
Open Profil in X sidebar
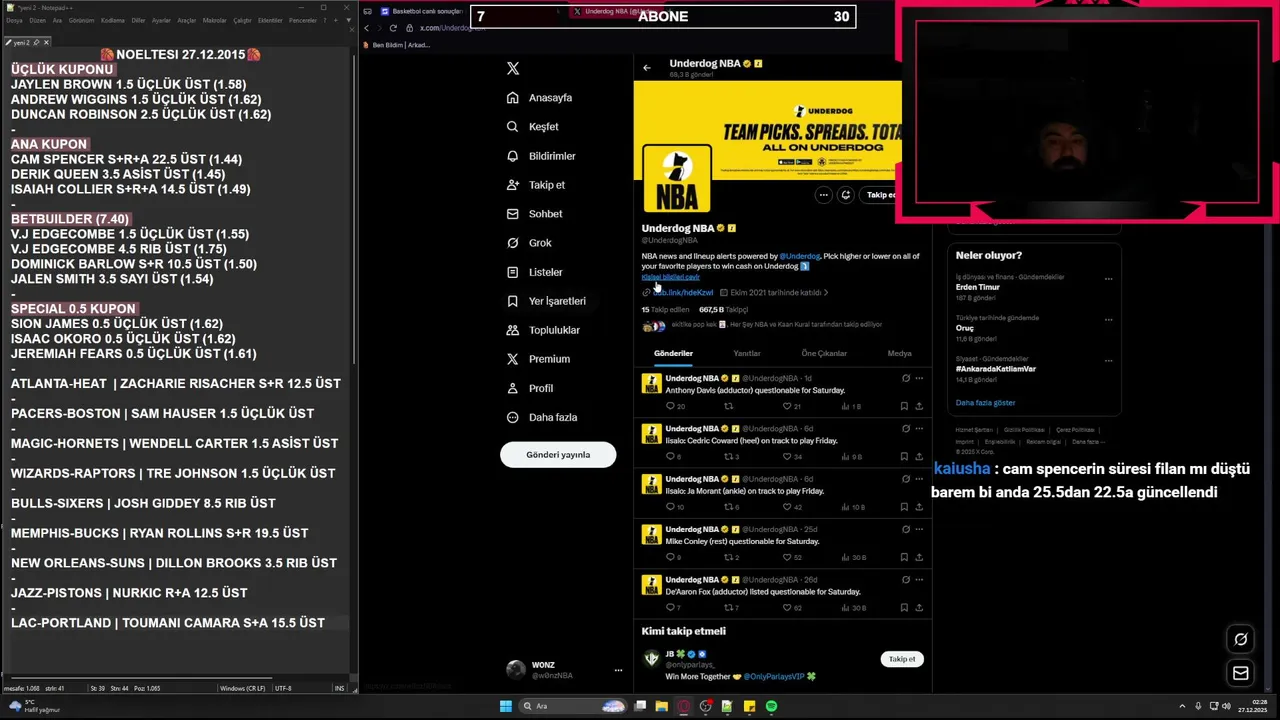coord(530,388)
